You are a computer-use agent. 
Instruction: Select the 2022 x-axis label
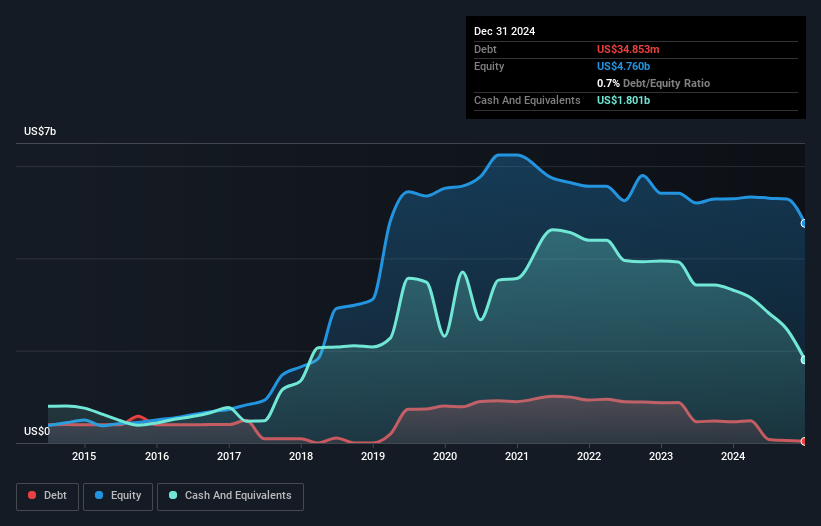coord(589,456)
